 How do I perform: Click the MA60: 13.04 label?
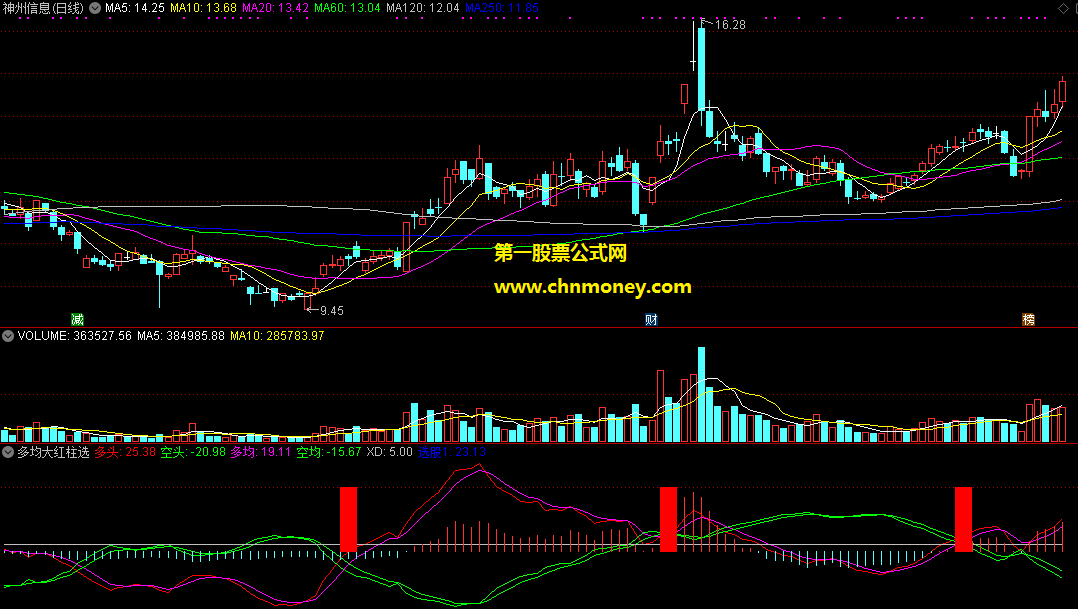(347, 8)
